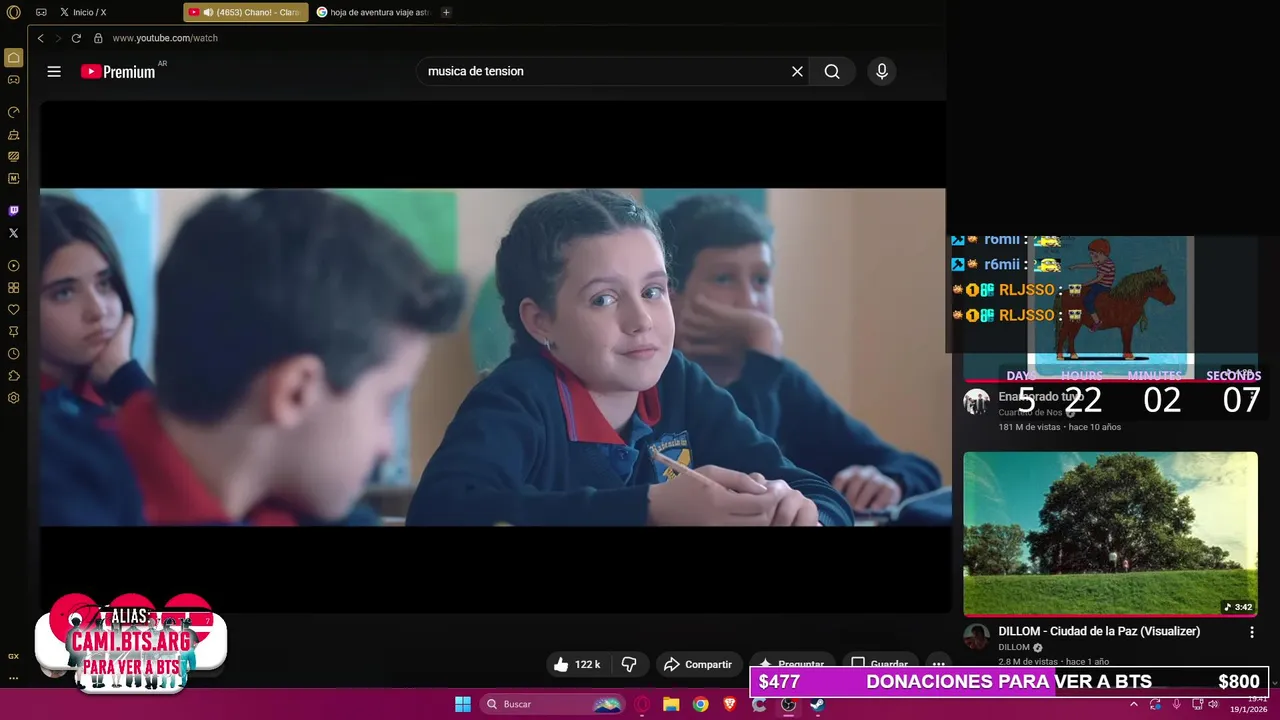The image size is (1280, 720).
Task: Open options for DILLOM Ciudad de la Paz
Action: 1252,632
